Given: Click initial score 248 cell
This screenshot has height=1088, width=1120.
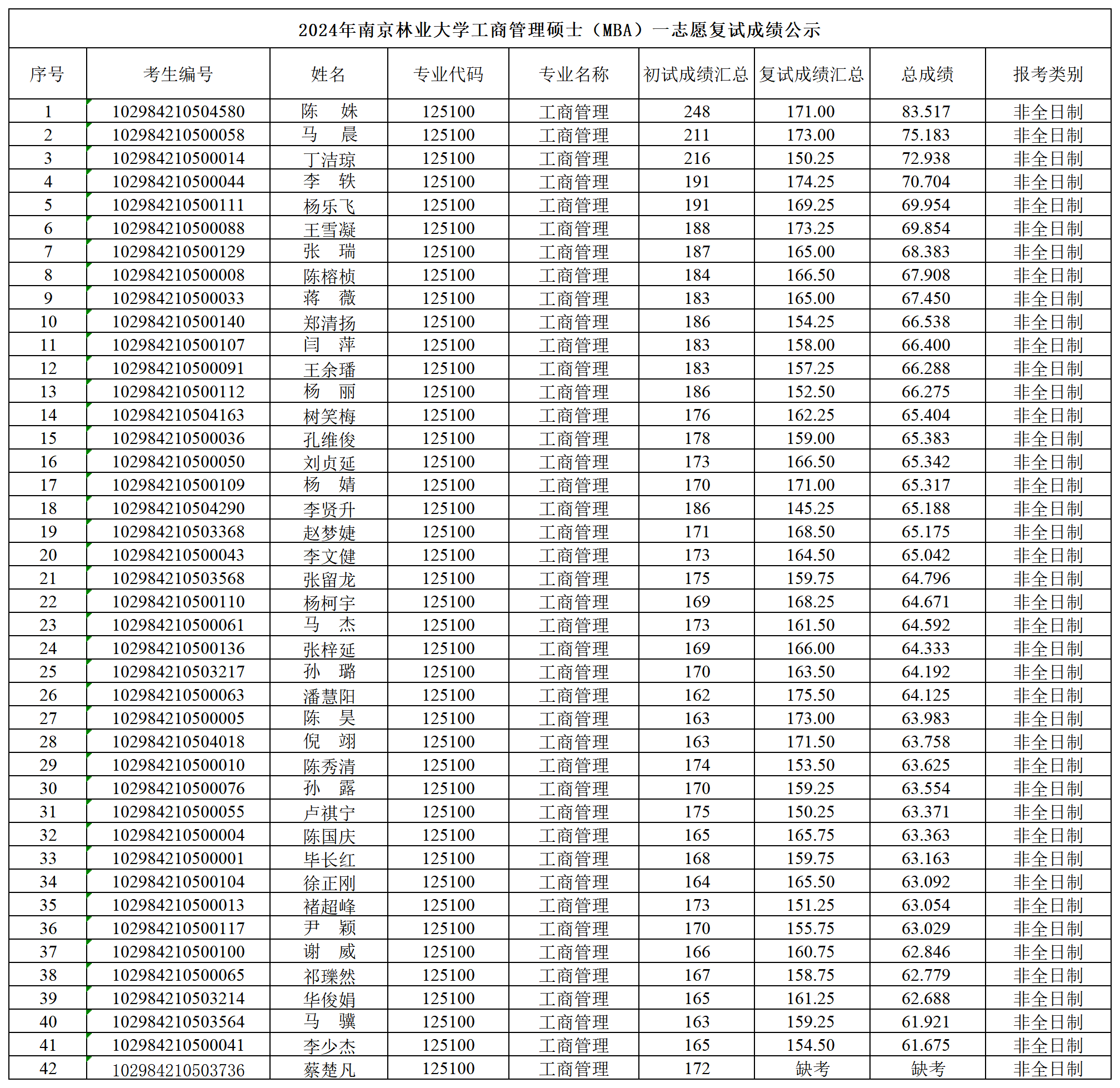Looking at the screenshot, I should pos(697,112).
